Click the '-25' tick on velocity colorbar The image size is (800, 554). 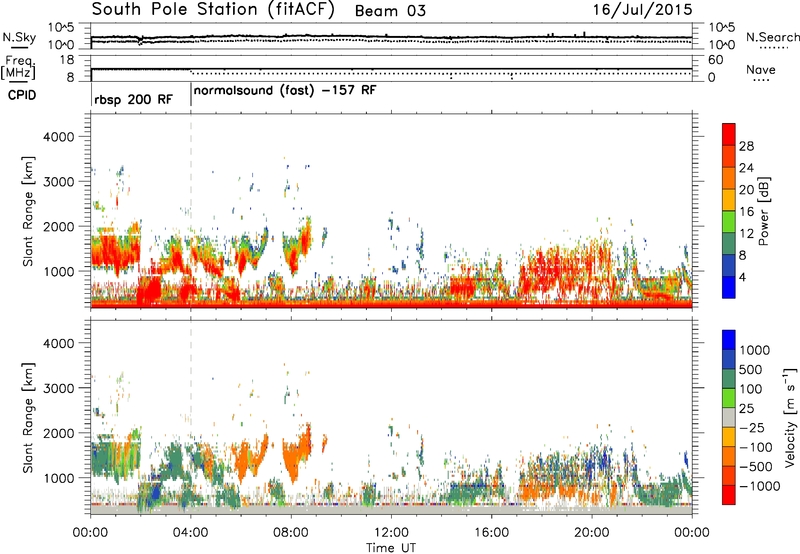coord(750,428)
